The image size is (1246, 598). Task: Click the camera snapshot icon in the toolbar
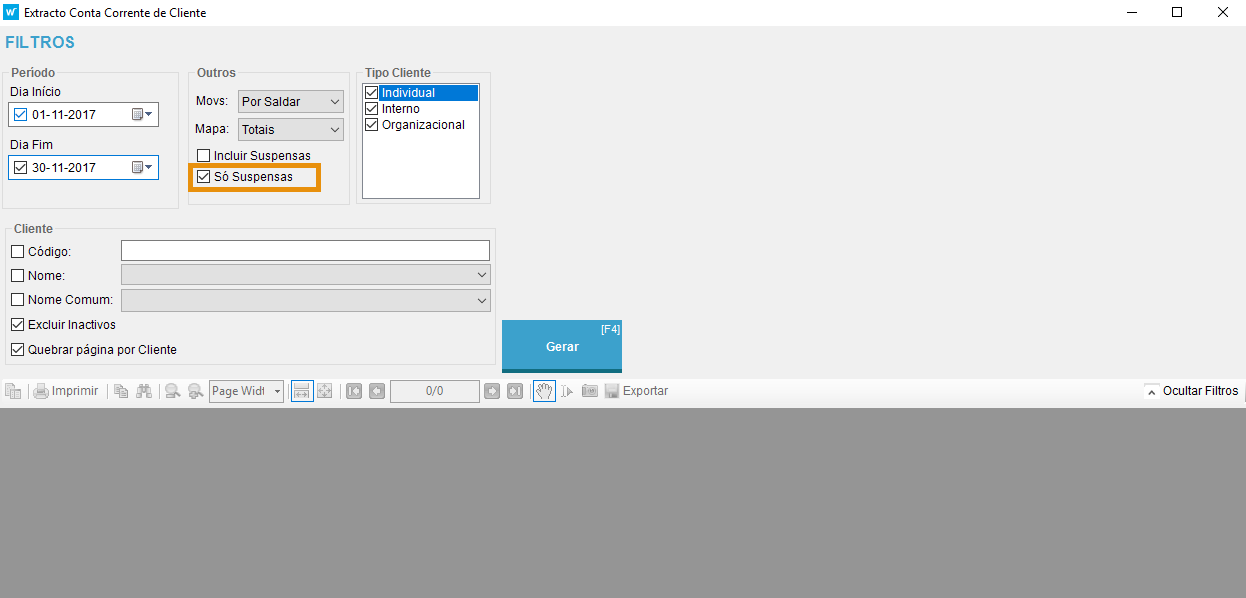click(589, 391)
